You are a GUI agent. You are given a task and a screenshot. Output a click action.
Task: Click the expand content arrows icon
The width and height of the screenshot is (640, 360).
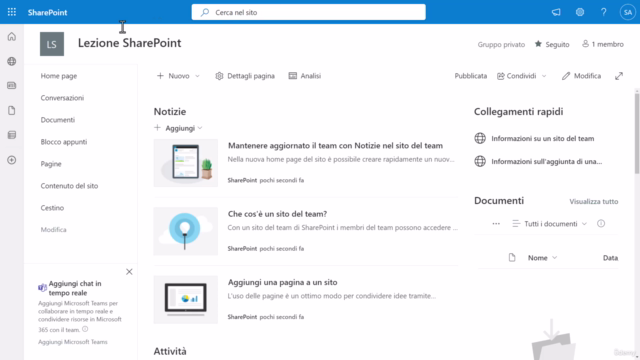coord(619,76)
